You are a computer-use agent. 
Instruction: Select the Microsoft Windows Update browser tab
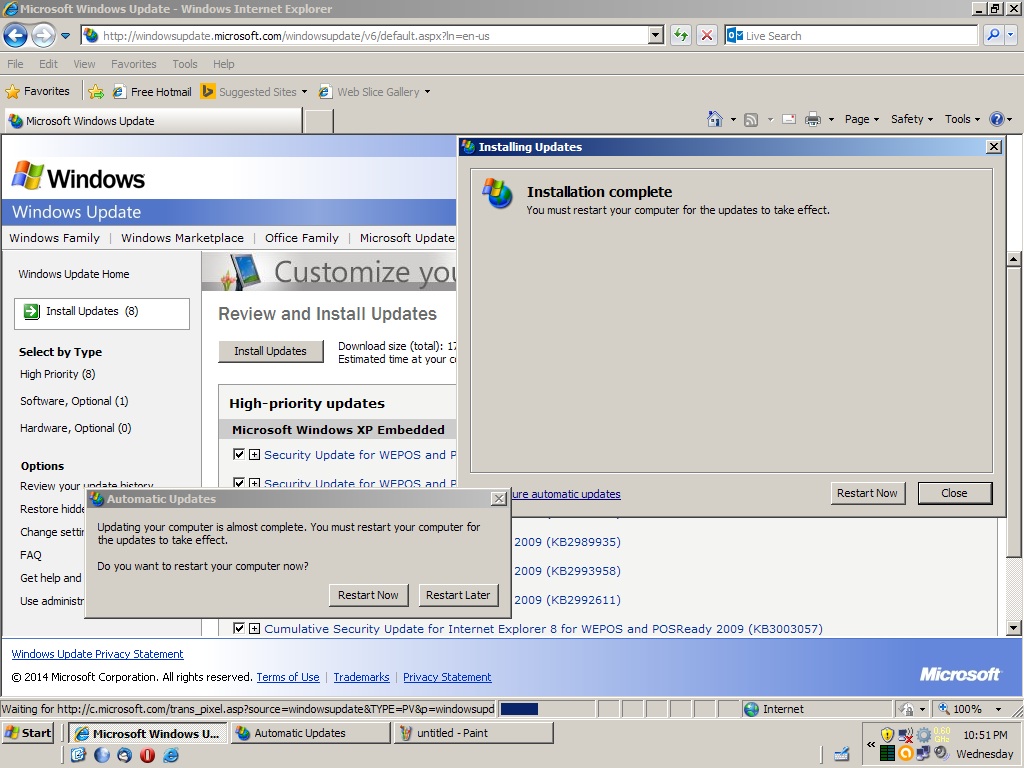[154, 121]
